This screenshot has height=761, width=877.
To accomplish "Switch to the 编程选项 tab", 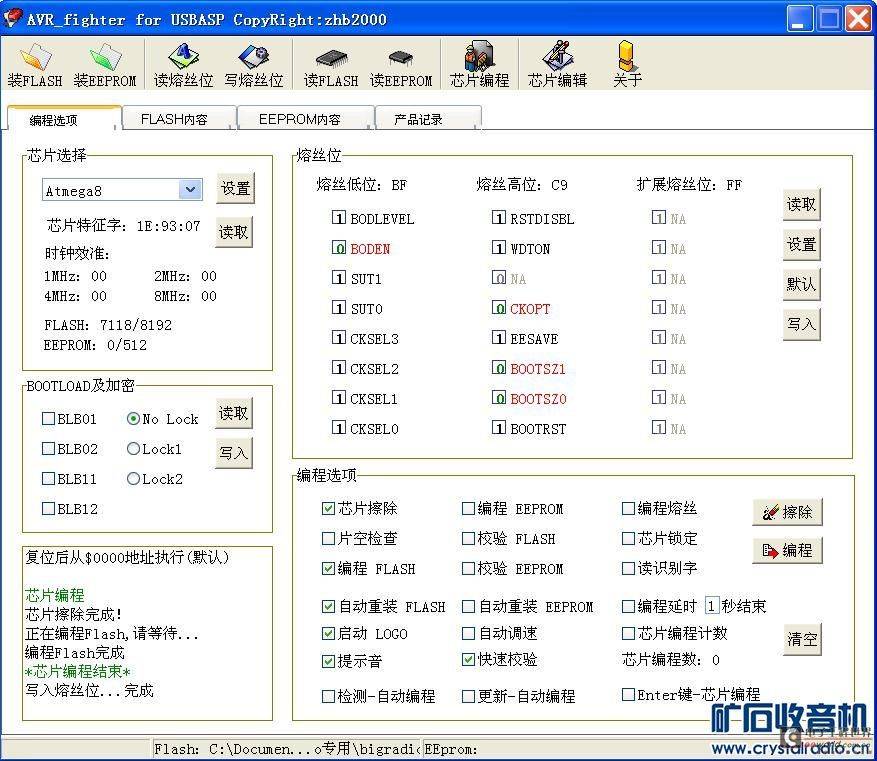I will click(x=63, y=119).
